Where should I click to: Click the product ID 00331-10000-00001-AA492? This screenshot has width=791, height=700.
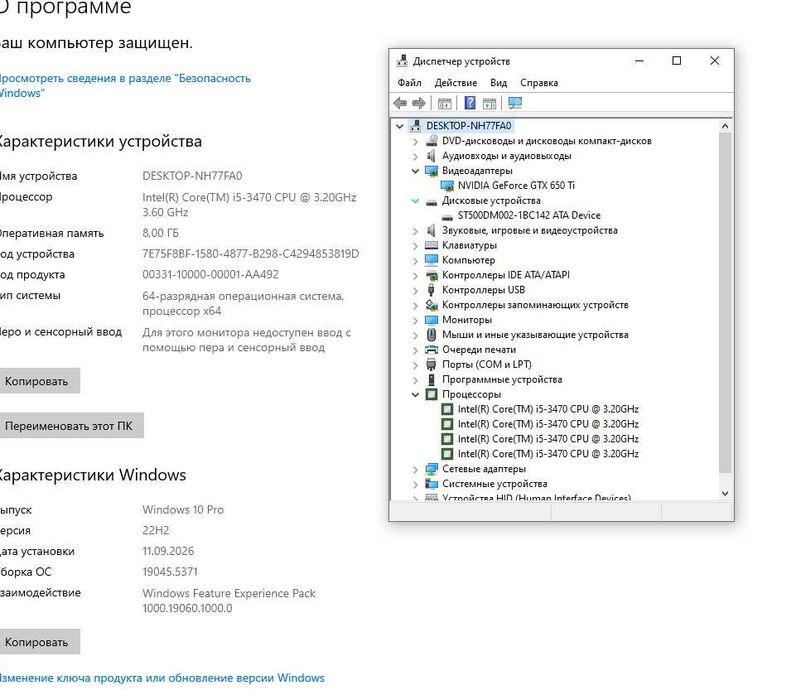pyautogui.click(x=210, y=274)
